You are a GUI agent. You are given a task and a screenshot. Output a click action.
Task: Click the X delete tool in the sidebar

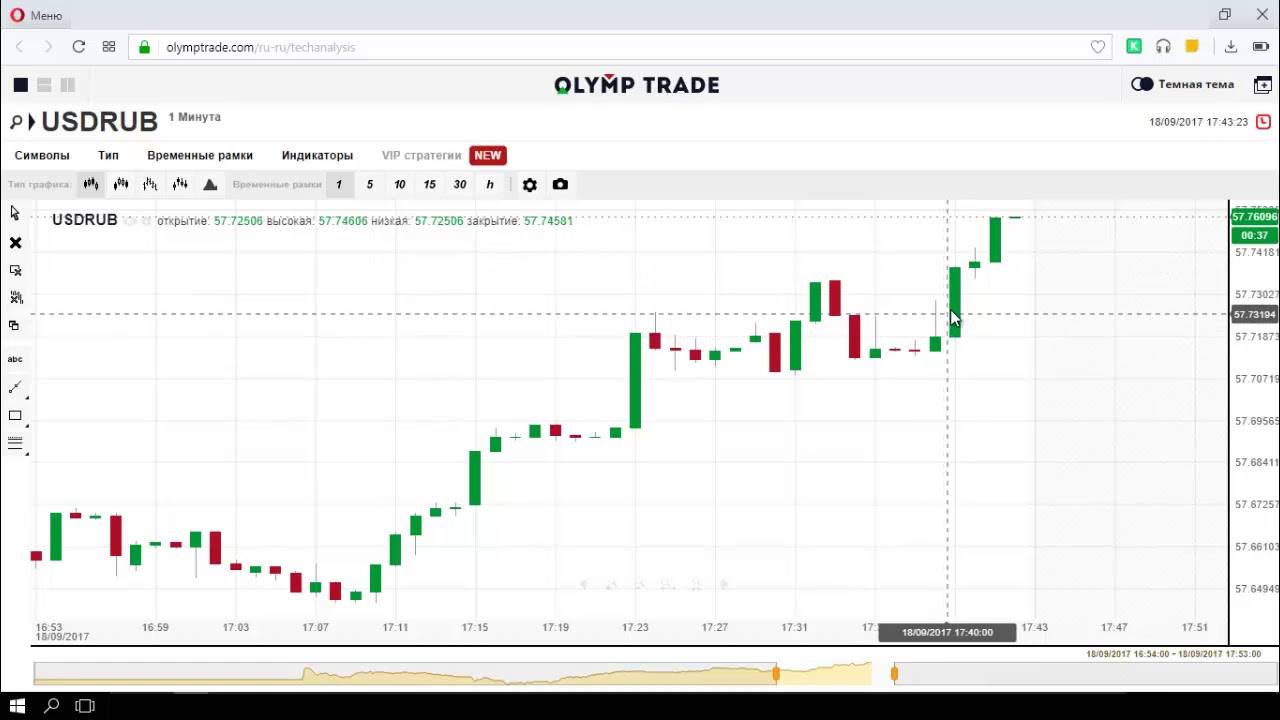15,243
